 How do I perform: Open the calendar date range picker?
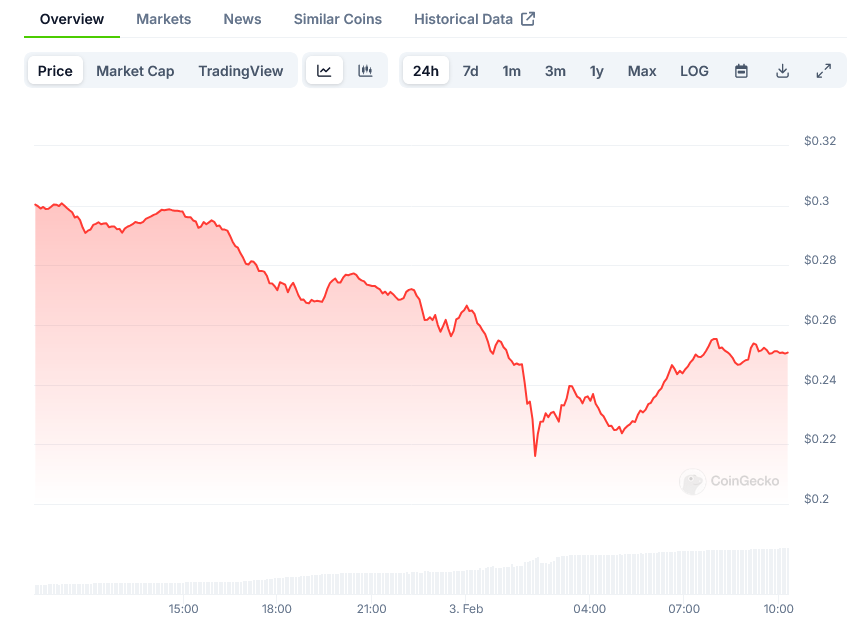(x=741, y=71)
